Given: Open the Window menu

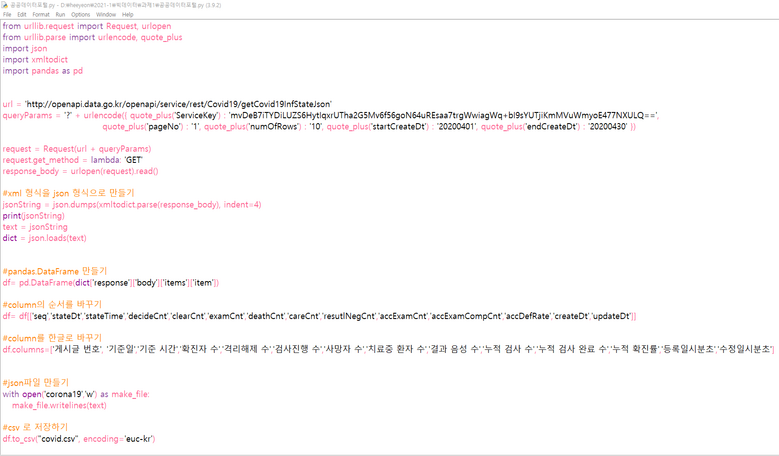Looking at the screenshot, I should pos(106,15).
